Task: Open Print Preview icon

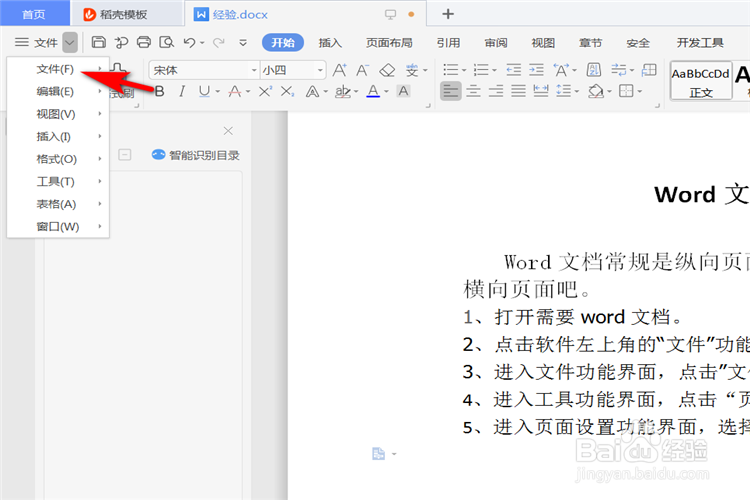Action: click(x=166, y=42)
